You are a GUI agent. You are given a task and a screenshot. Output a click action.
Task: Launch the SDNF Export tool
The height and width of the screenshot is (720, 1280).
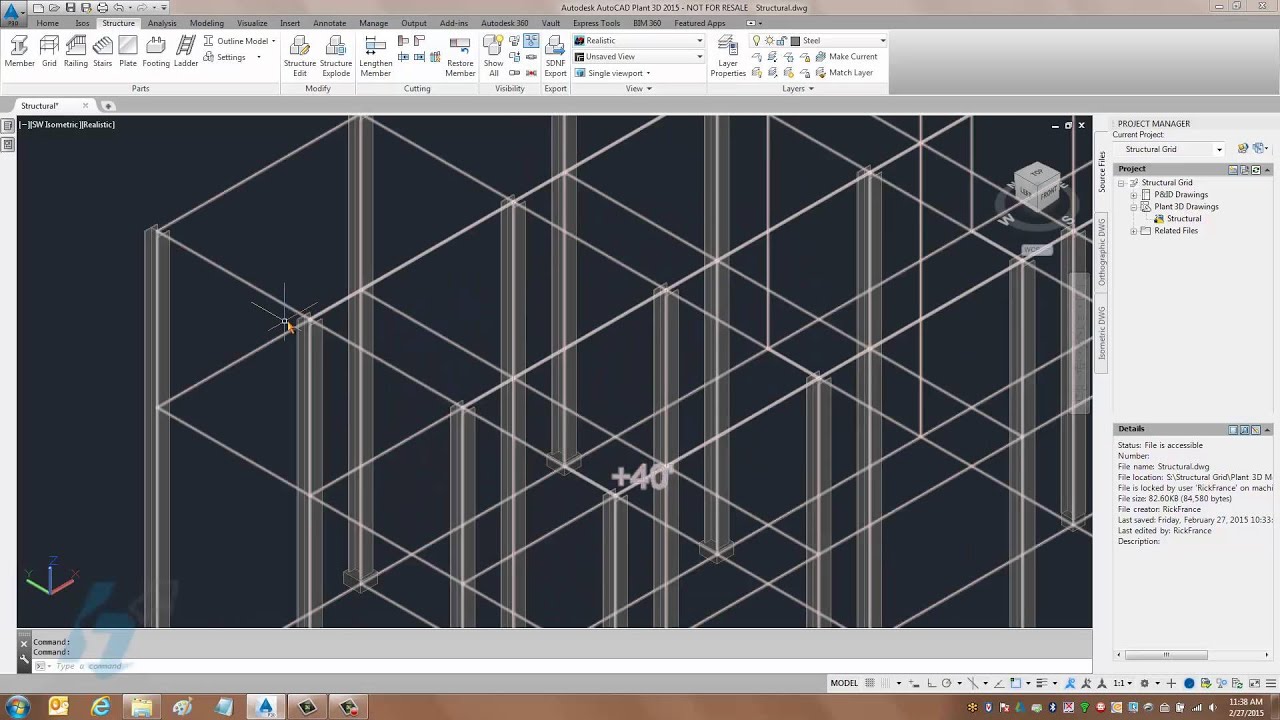point(555,56)
